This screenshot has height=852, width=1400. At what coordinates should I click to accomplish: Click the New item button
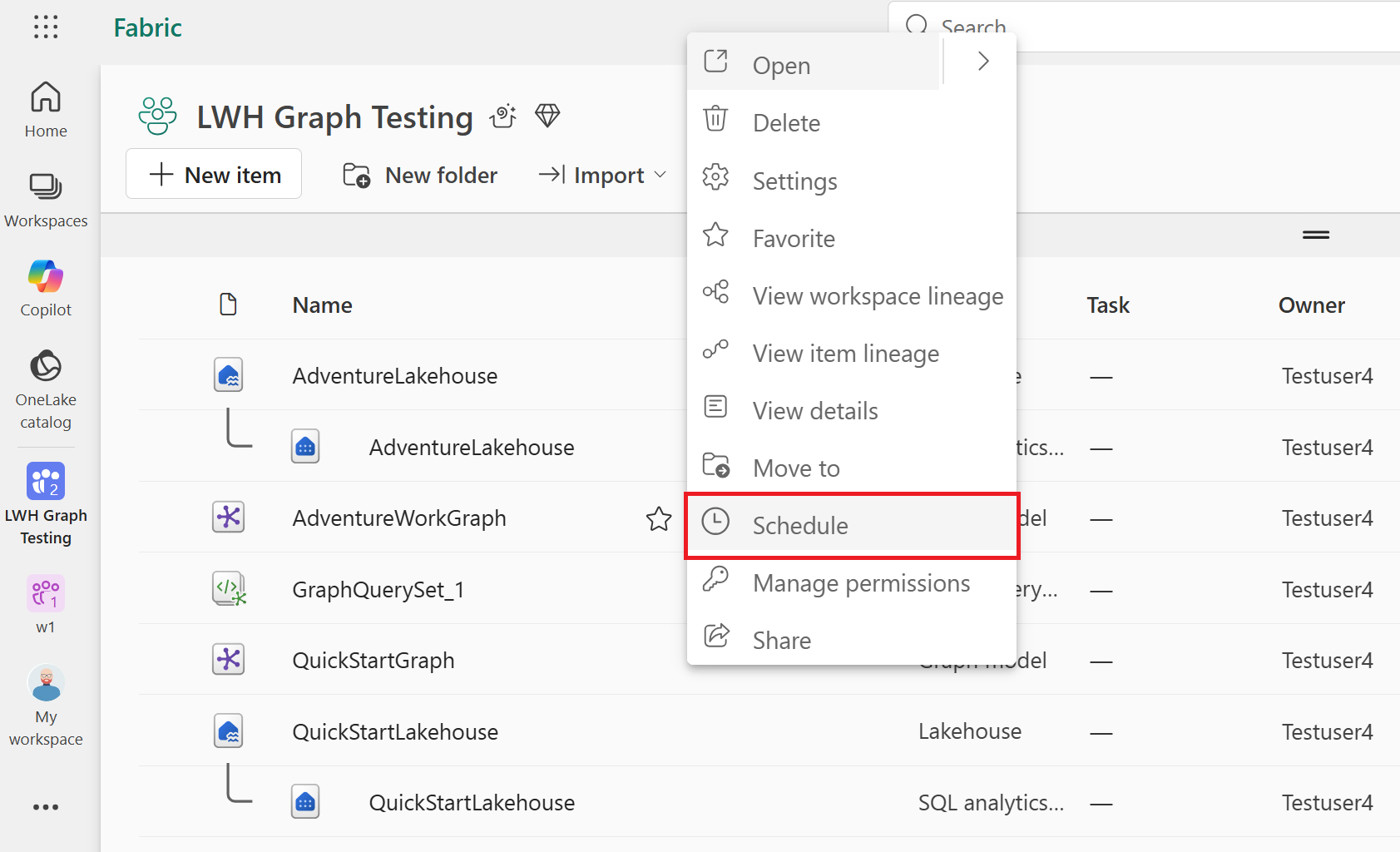point(214,175)
